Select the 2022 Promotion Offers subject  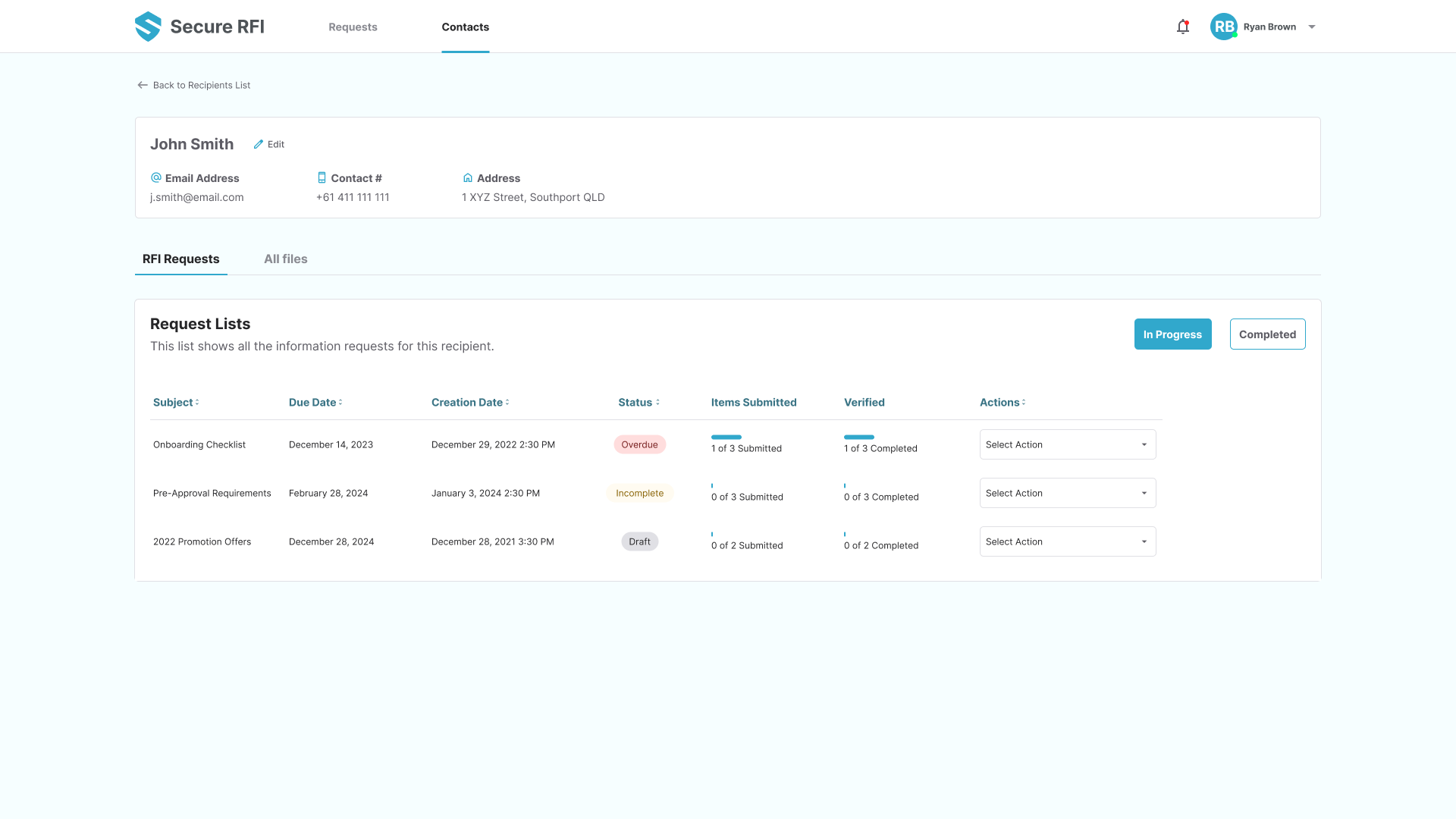coord(202,541)
